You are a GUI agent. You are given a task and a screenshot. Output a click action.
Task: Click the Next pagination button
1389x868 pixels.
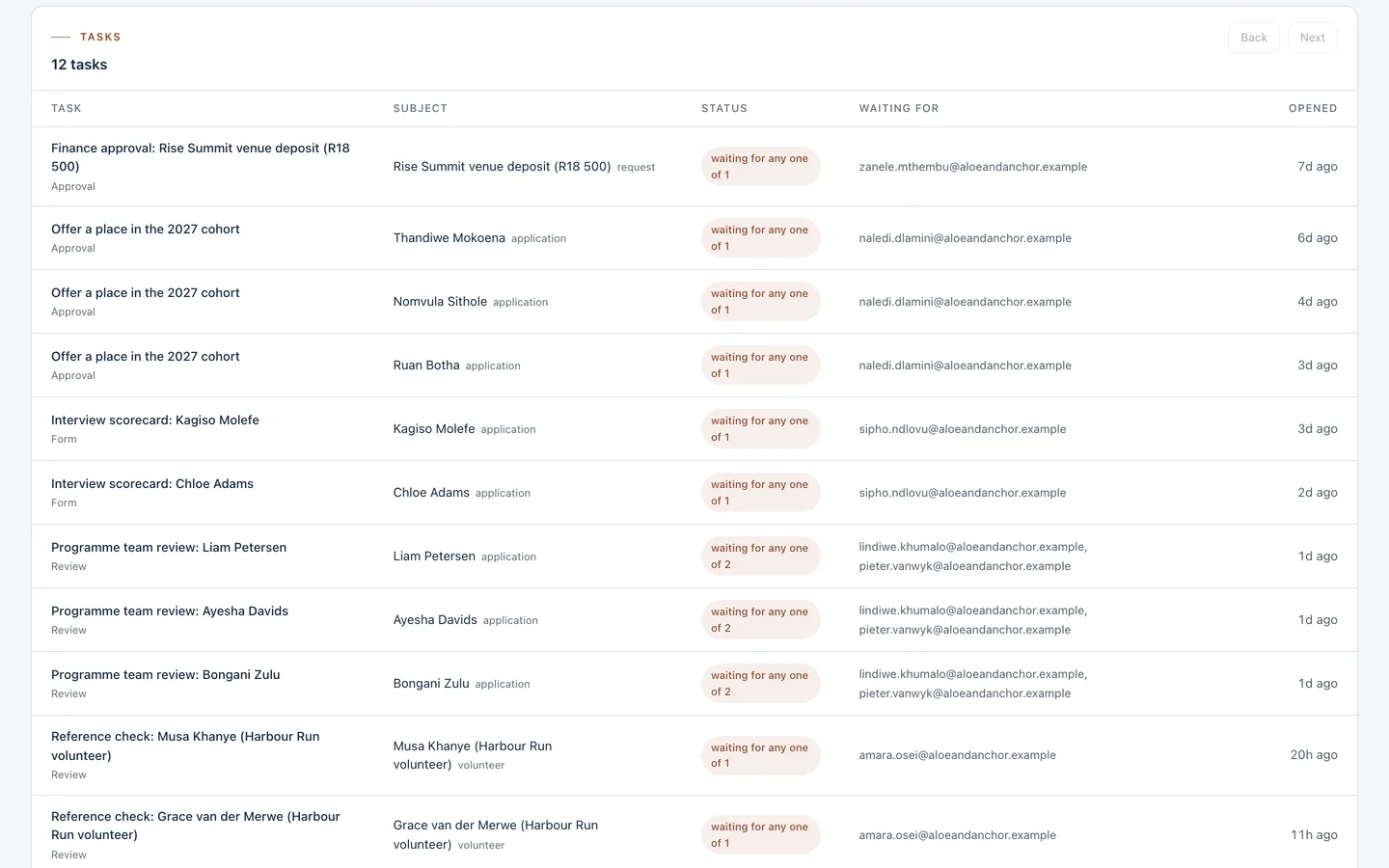(x=1313, y=38)
